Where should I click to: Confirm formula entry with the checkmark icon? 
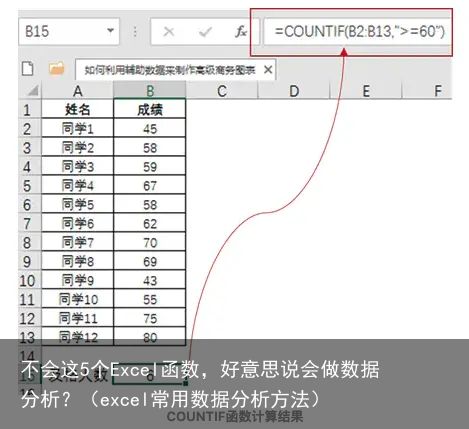[x=205, y=32]
